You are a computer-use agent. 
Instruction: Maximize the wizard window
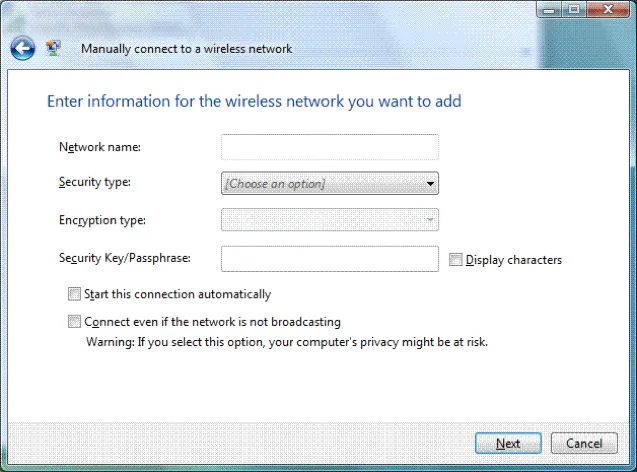pos(575,10)
